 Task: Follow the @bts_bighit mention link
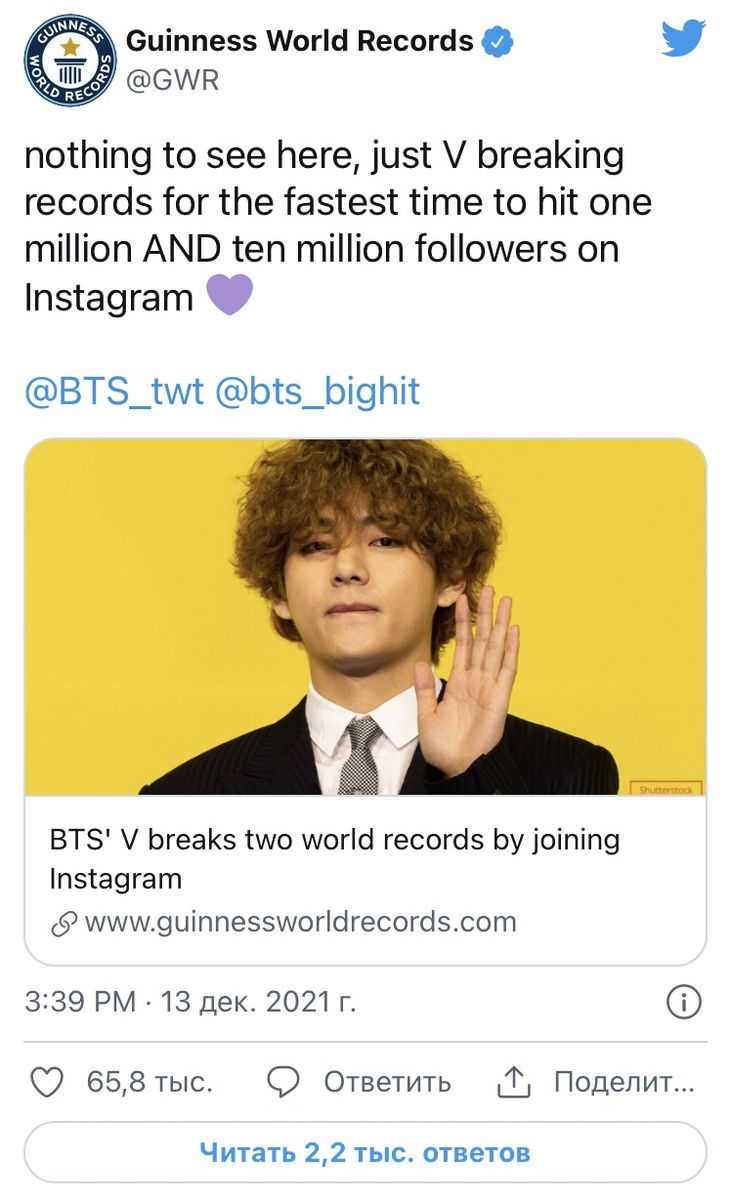point(317,391)
